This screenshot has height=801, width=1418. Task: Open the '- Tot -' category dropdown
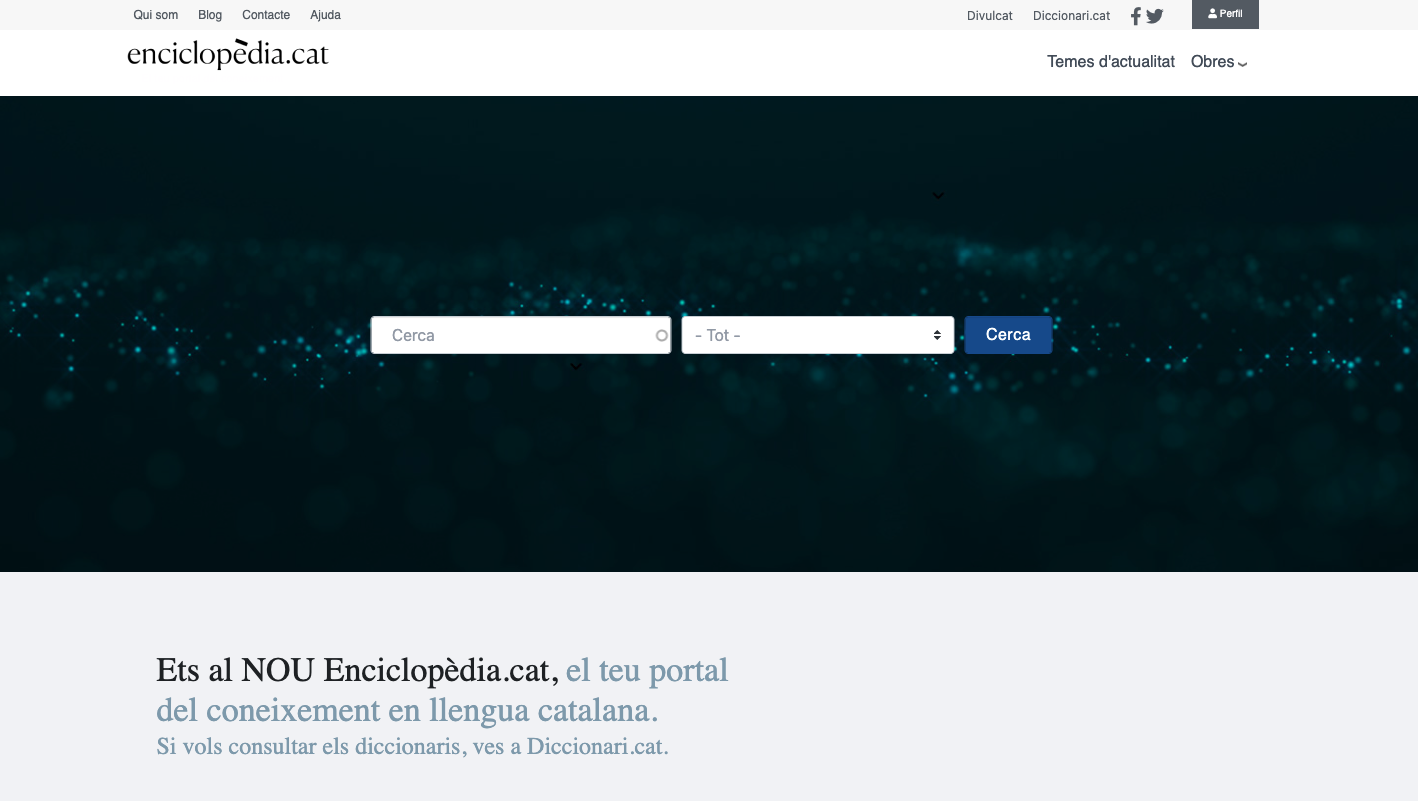(817, 335)
